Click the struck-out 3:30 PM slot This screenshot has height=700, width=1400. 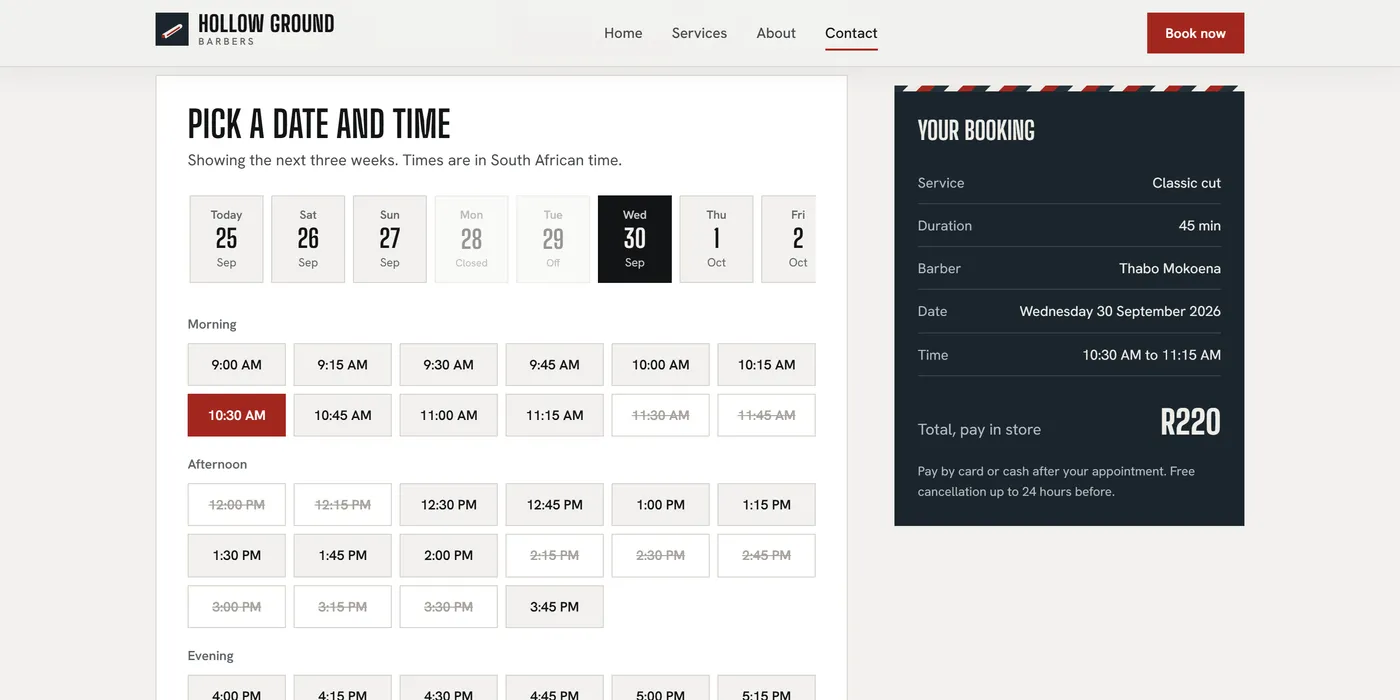point(449,607)
